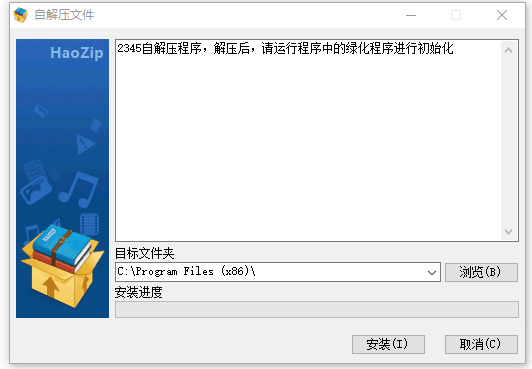The image size is (532, 369).
Task: Click the faded triangle icon in banner
Action: [84, 144]
